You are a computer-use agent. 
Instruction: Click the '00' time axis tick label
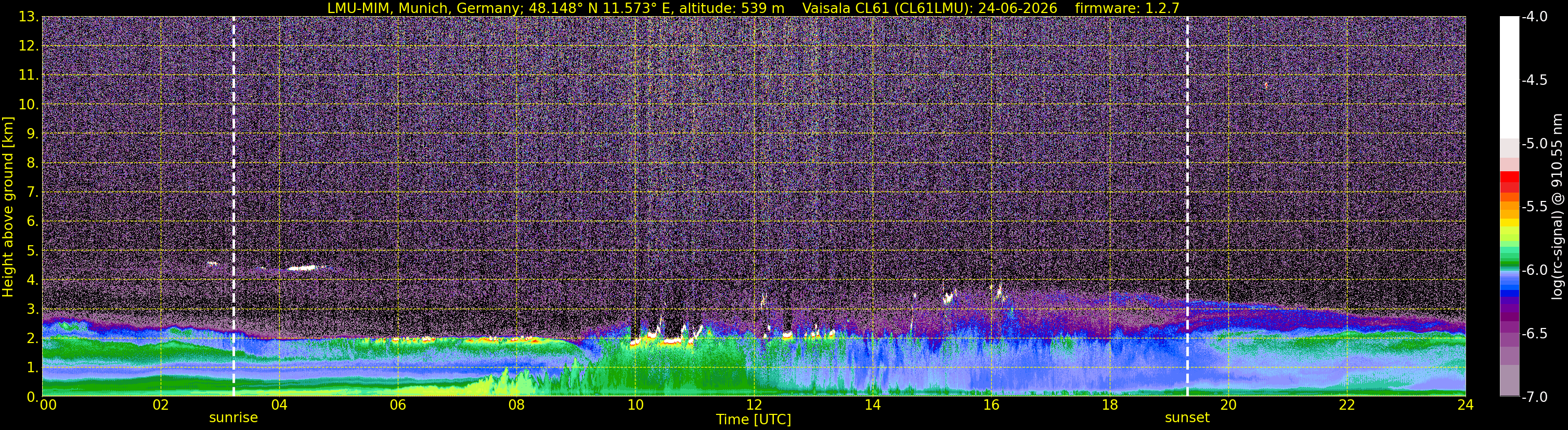click(48, 405)
